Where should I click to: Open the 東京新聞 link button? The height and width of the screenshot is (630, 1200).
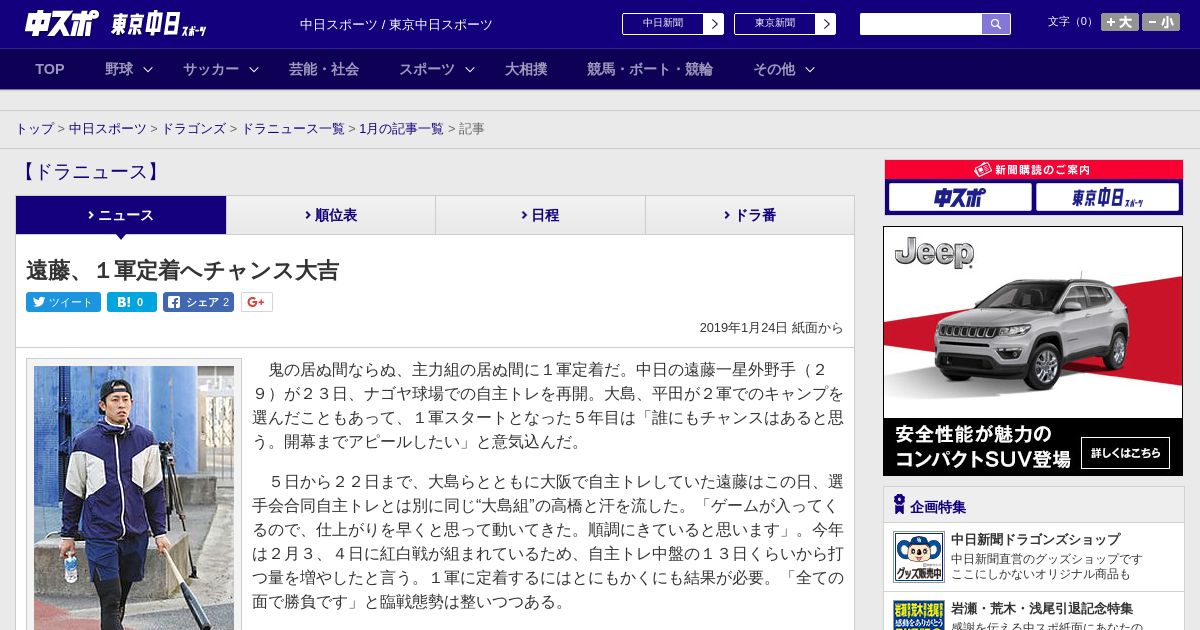pos(785,24)
